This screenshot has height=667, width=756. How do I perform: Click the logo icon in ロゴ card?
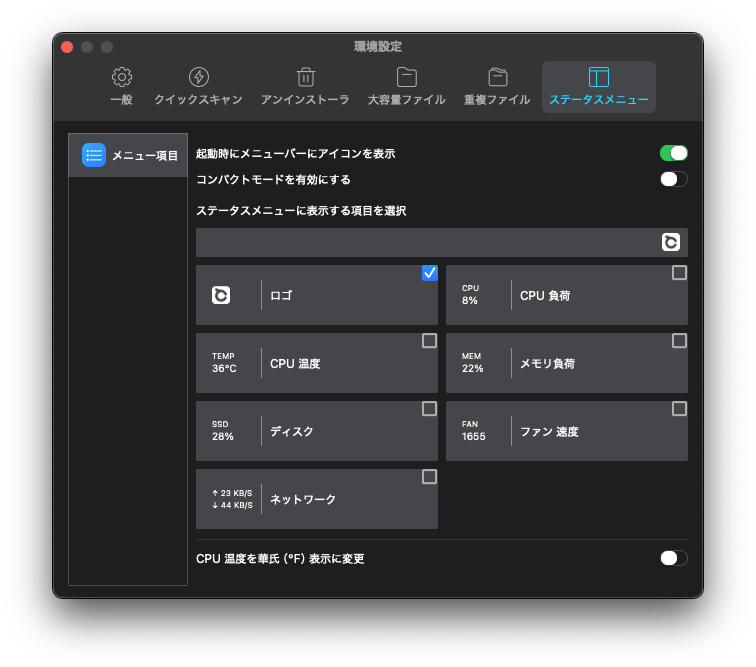pos(221,295)
